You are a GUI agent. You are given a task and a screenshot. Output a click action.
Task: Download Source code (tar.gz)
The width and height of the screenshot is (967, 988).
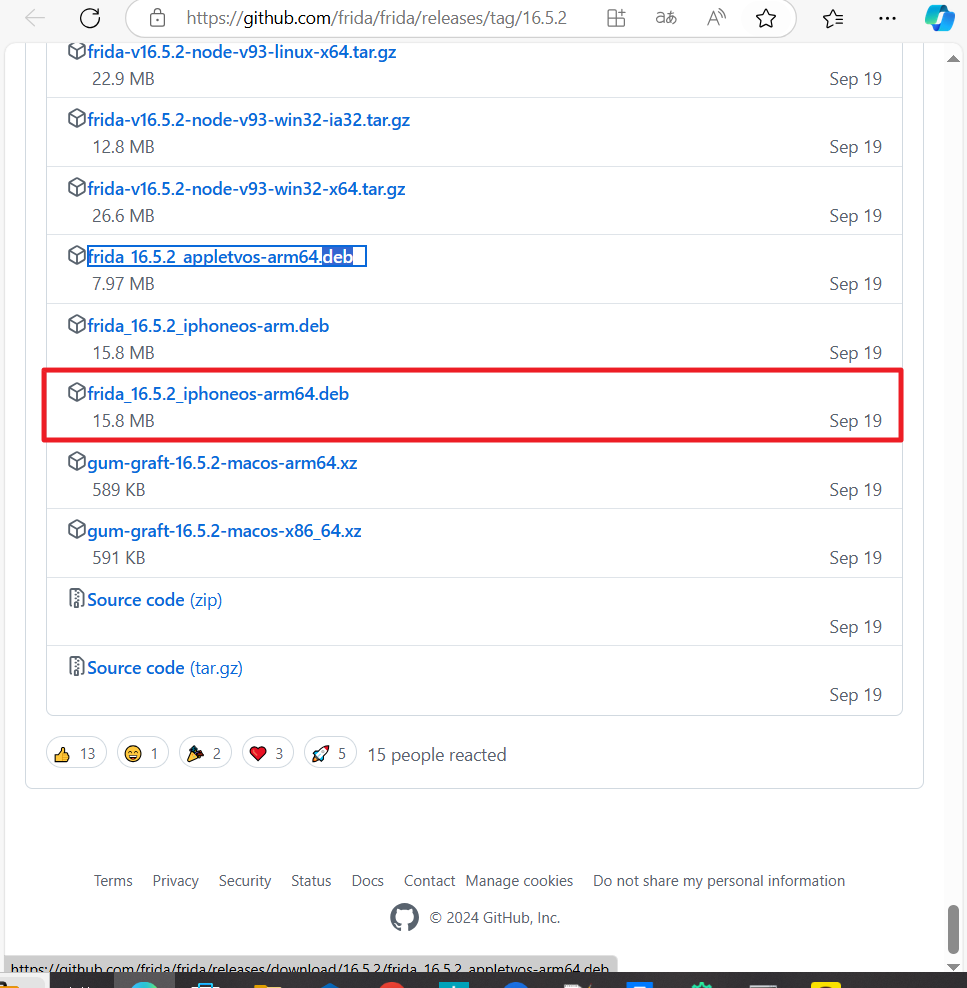coord(165,668)
